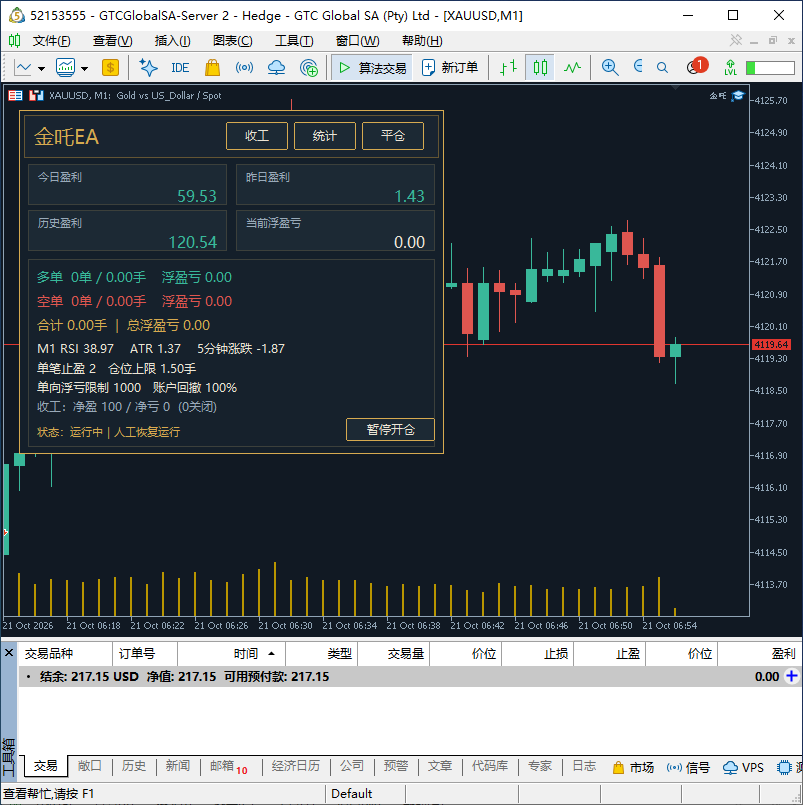Switch chart to bar chart view
The width and height of the screenshot is (803, 805).
[508, 68]
